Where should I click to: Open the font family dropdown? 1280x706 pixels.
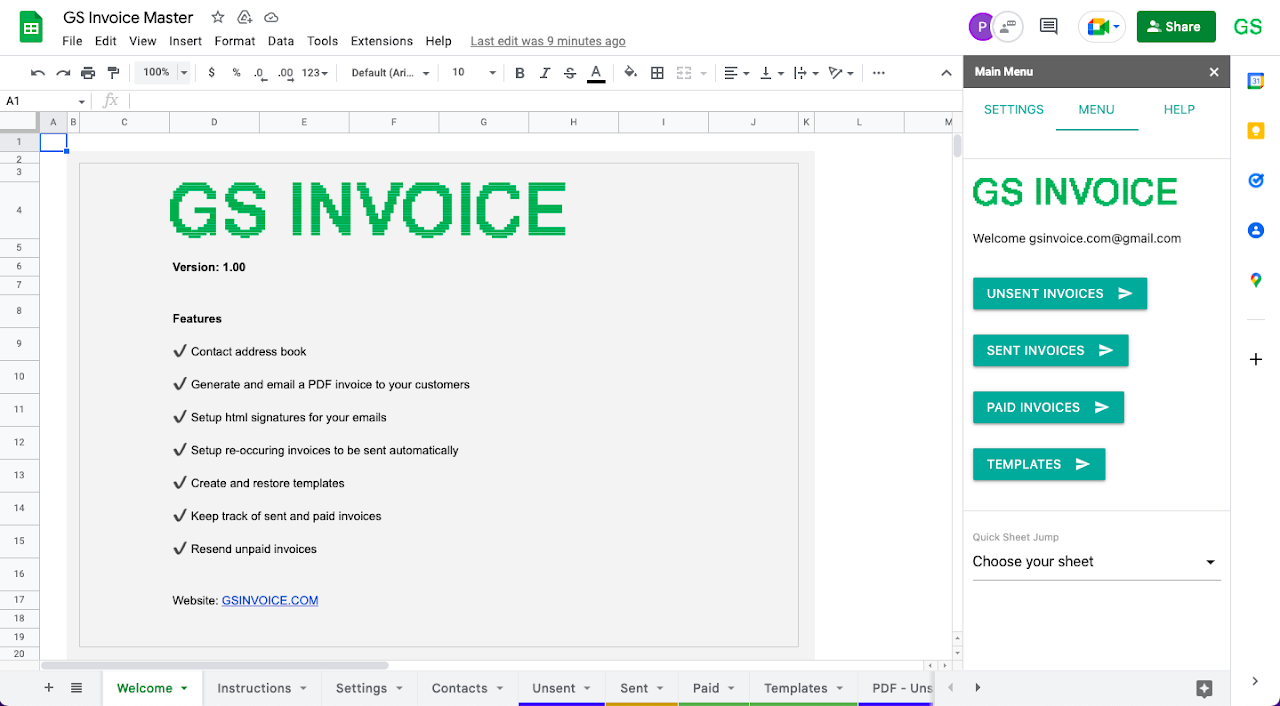coord(390,73)
